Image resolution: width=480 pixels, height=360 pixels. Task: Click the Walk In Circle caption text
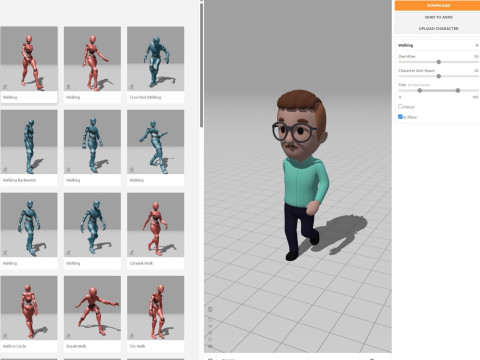tap(15, 346)
